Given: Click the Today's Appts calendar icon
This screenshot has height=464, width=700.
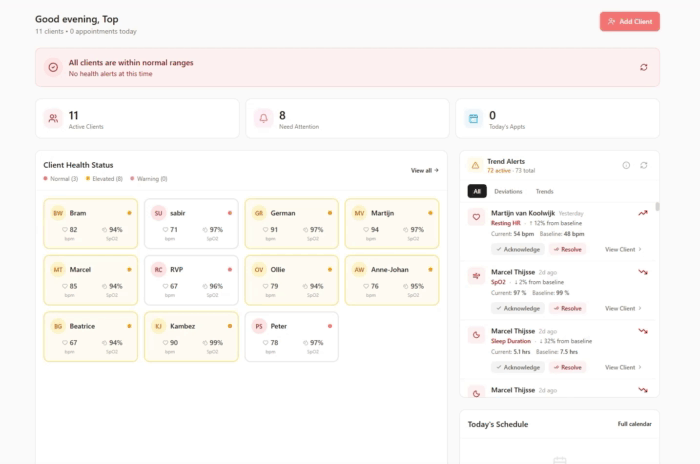Looking at the screenshot, I should click(473, 118).
